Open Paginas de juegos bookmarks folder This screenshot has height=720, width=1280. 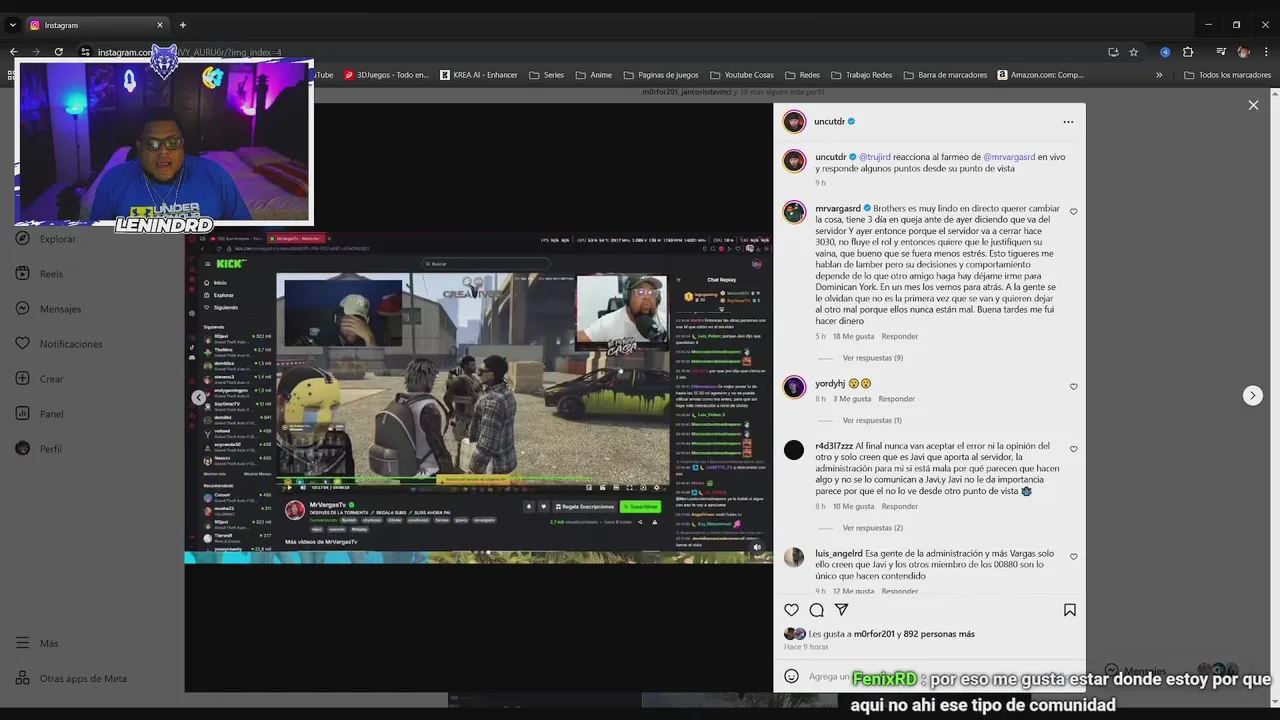[x=661, y=75]
